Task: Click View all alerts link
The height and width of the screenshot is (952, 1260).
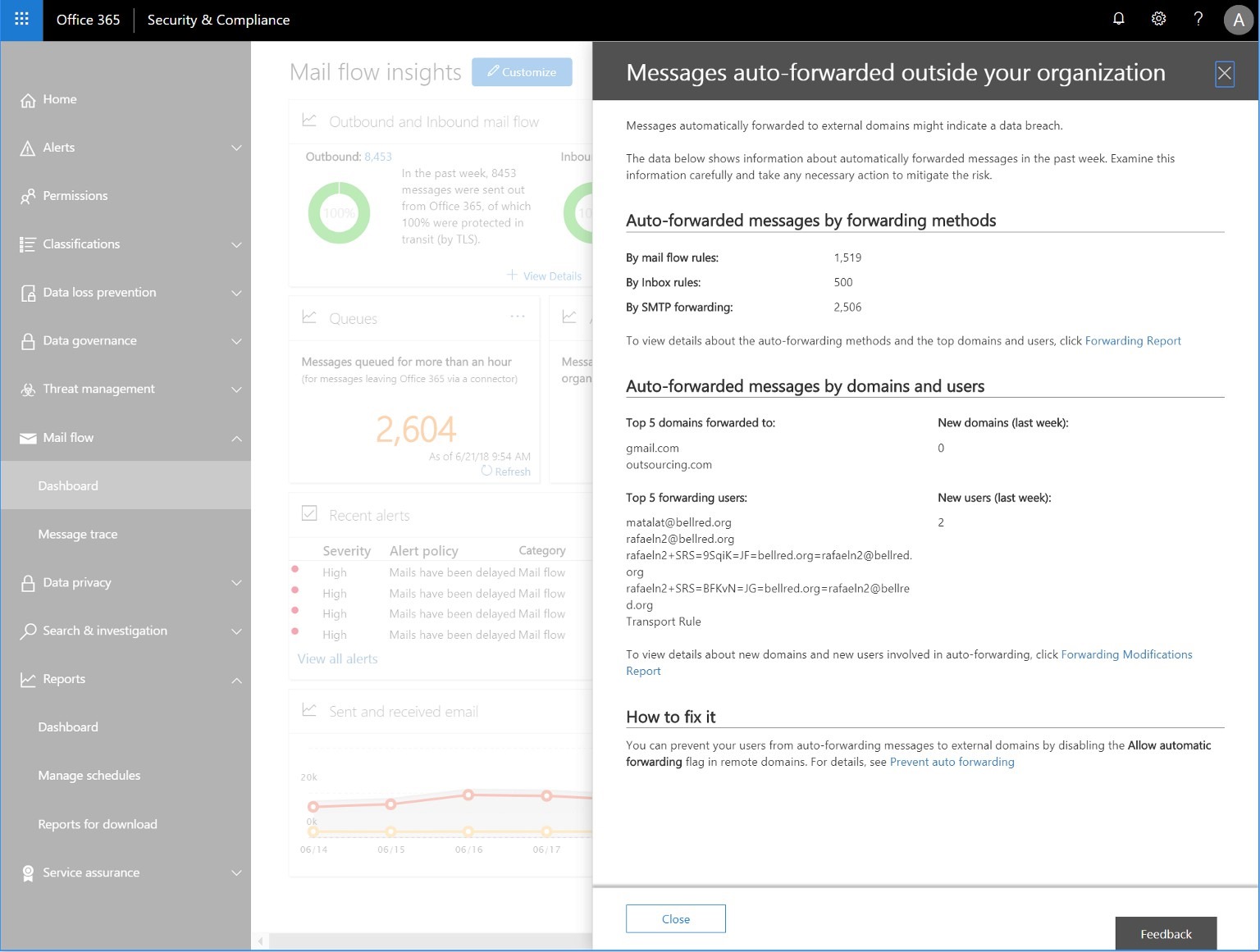Action: click(337, 658)
